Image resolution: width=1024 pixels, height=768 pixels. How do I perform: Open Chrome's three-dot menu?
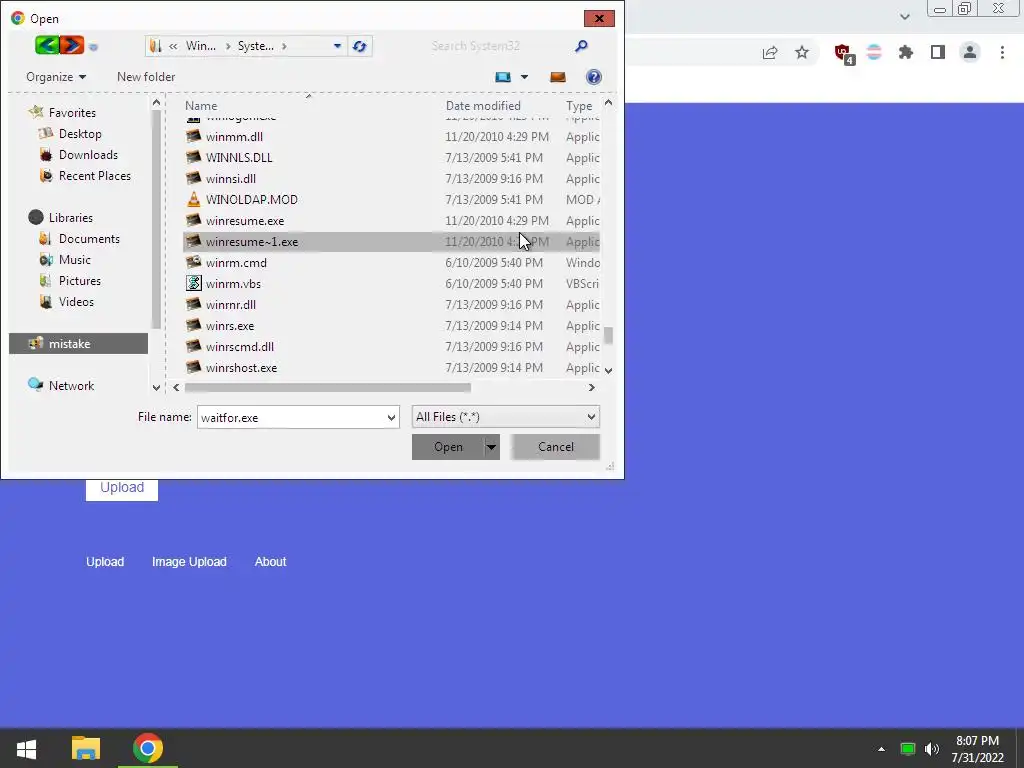(1002, 52)
